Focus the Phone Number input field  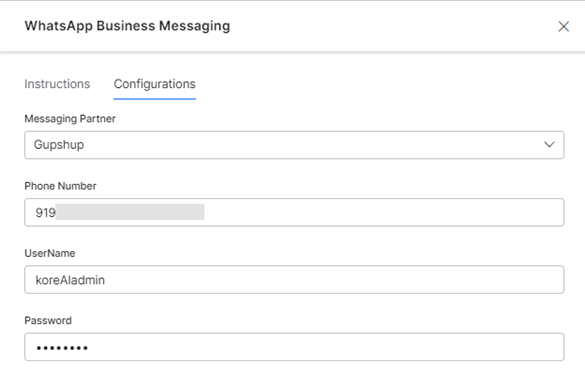click(x=294, y=212)
